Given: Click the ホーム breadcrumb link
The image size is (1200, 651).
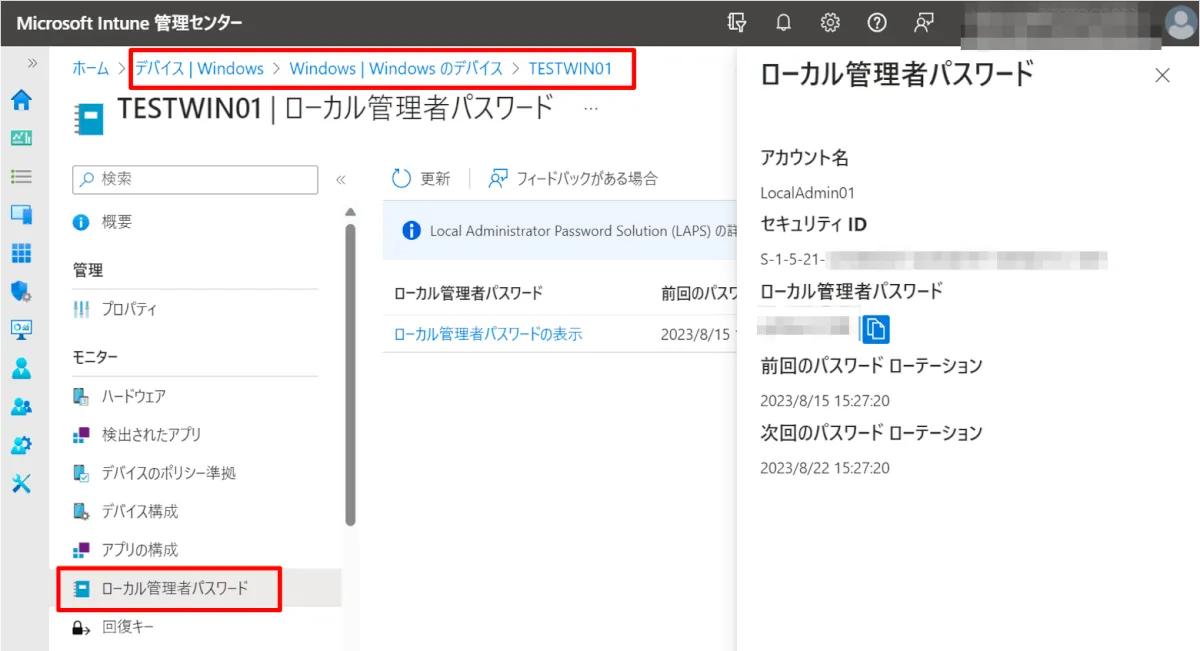Looking at the screenshot, I should [90, 69].
